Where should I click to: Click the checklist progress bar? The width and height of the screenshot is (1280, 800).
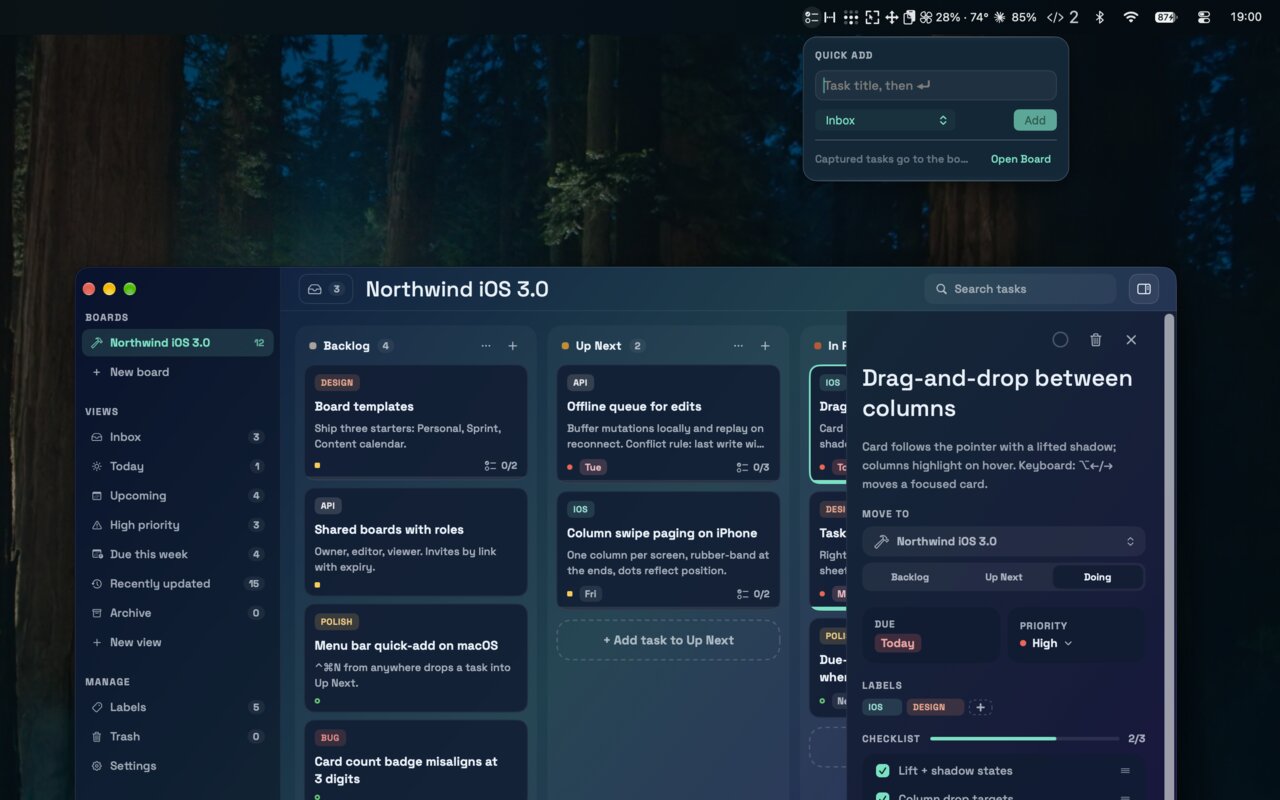tap(1024, 739)
